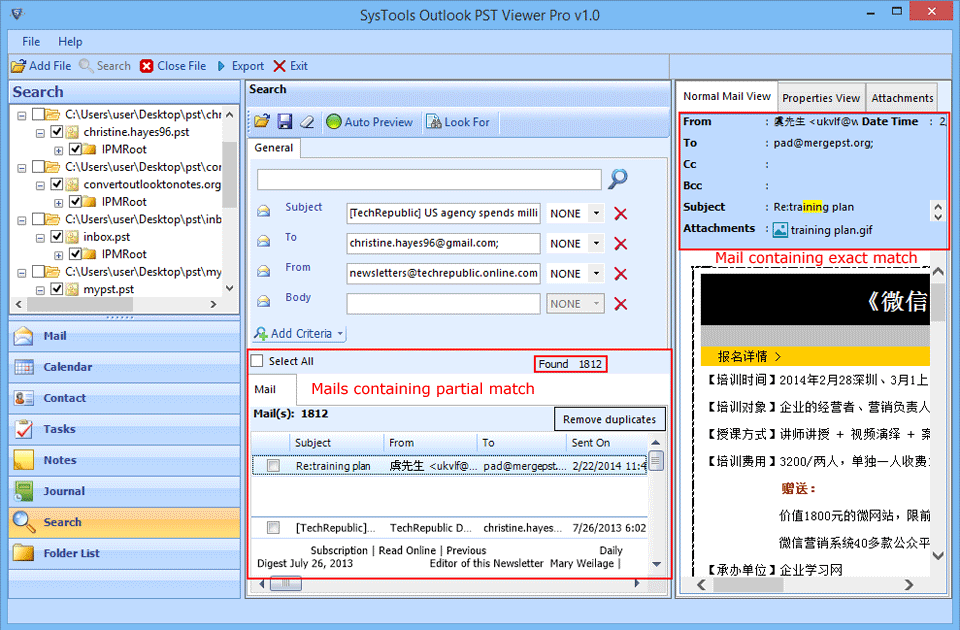The image size is (960, 630).
Task: Click the Subject stepper up arrow
Action: tap(938, 206)
